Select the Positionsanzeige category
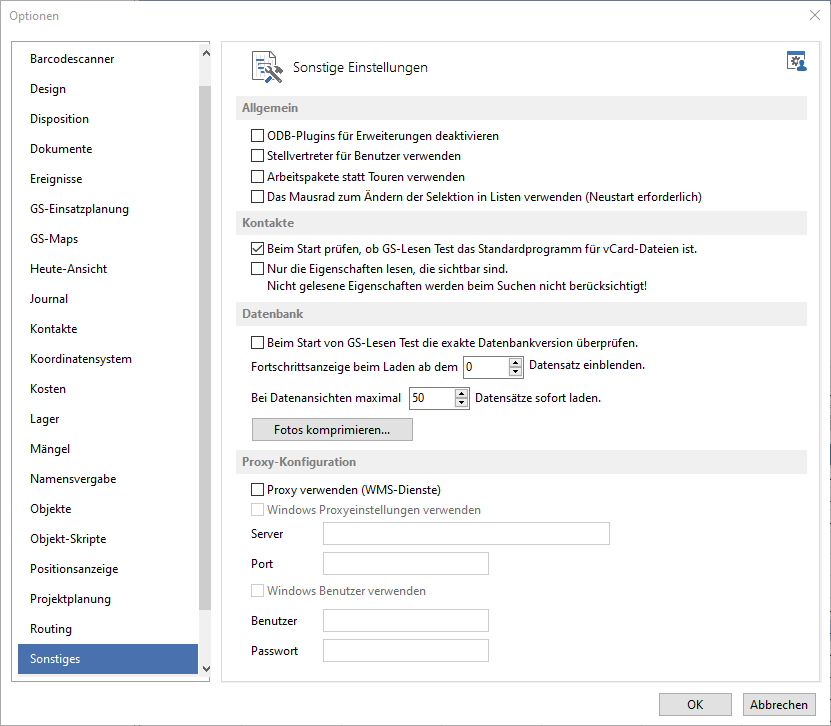This screenshot has height=726, width=831. click(x=108, y=569)
